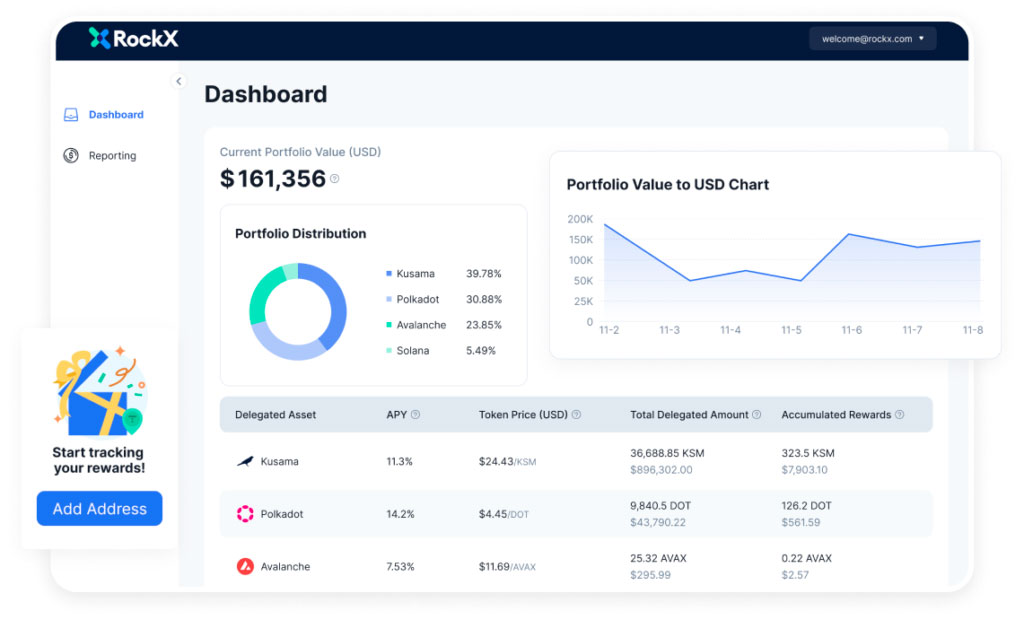
Task: Click the $24.43/KSM token price
Action: coord(507,461)
